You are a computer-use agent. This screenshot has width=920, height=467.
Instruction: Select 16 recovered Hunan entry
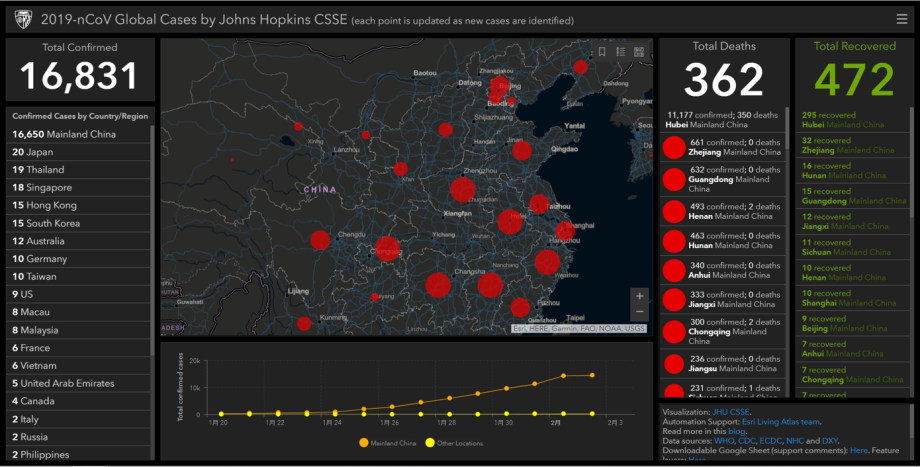tap(853, 171)
